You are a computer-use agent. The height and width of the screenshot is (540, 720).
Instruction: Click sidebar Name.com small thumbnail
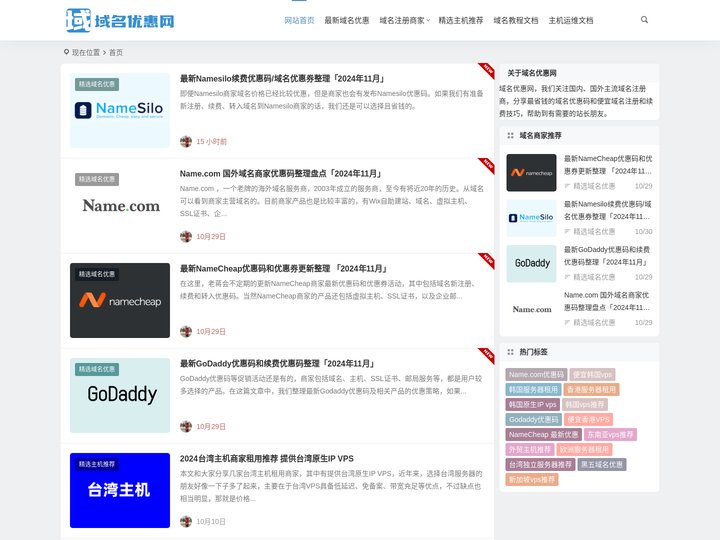[531, 309]
